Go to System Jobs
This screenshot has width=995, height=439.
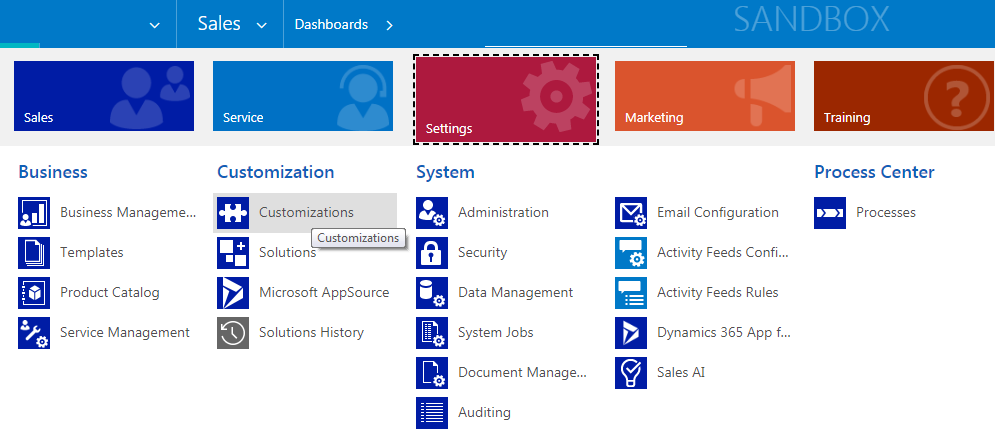[x=495, y=333]
